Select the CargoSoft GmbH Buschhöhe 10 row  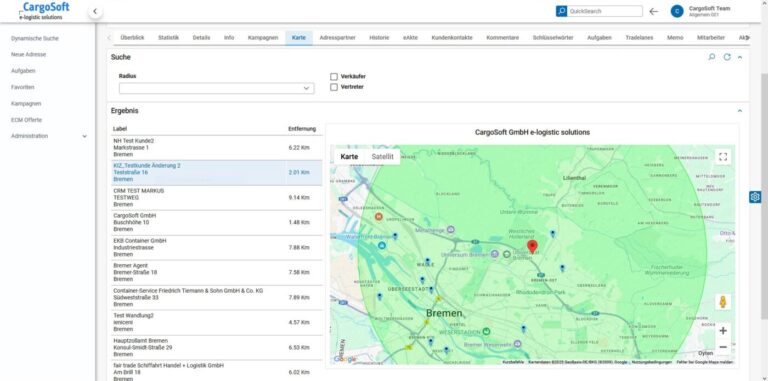tap(217, 222)
